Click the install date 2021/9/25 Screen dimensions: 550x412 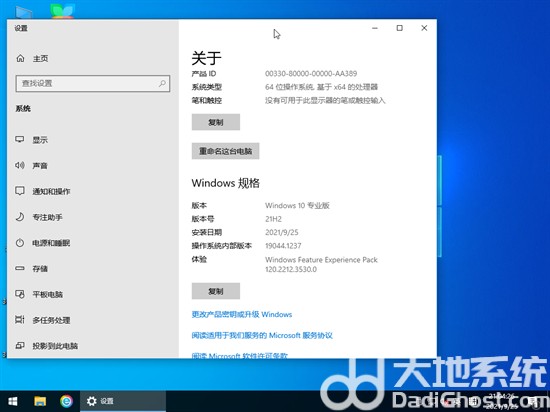tap(282, 232)
